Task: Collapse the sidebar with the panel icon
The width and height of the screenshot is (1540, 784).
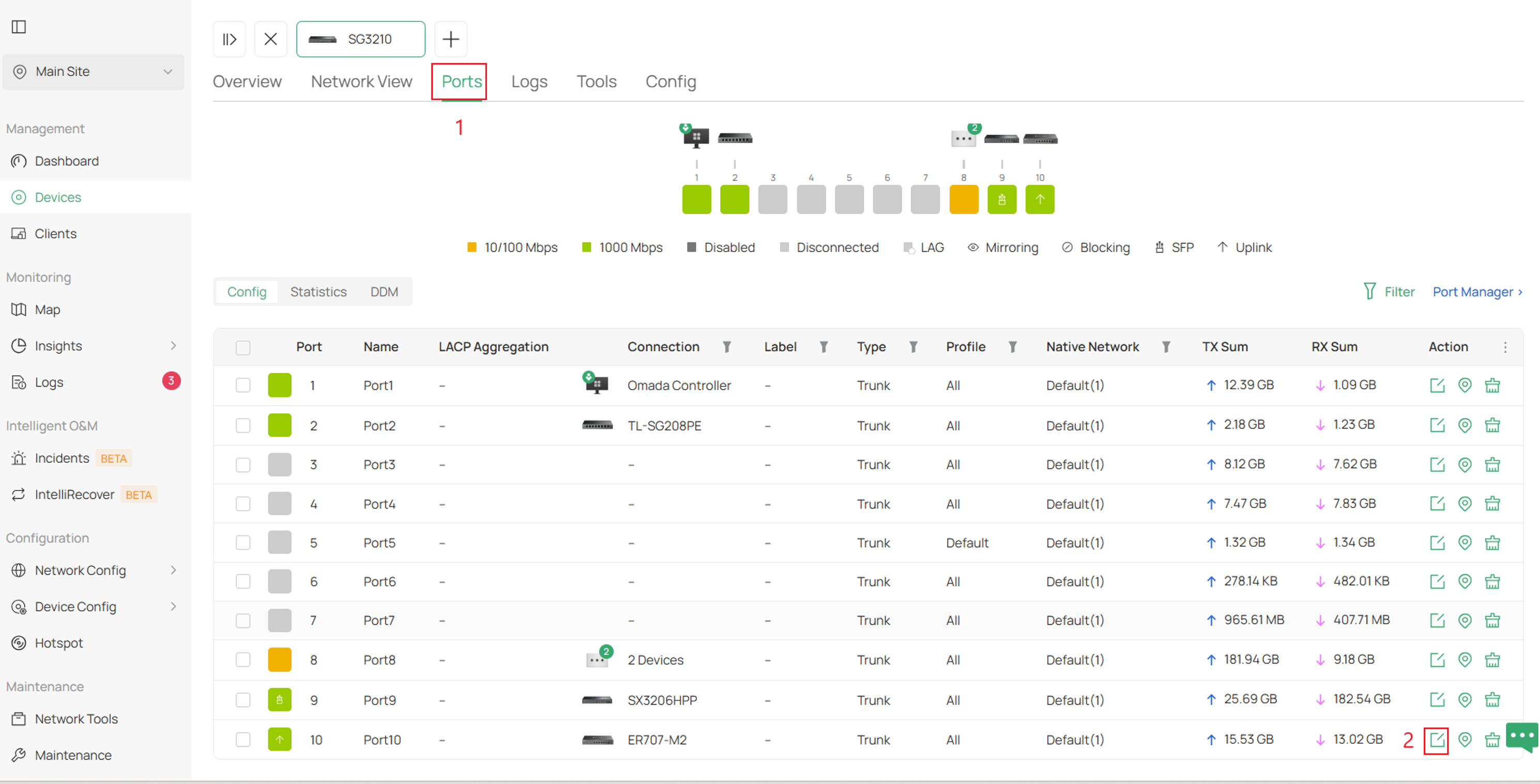Action: (19, 27)
